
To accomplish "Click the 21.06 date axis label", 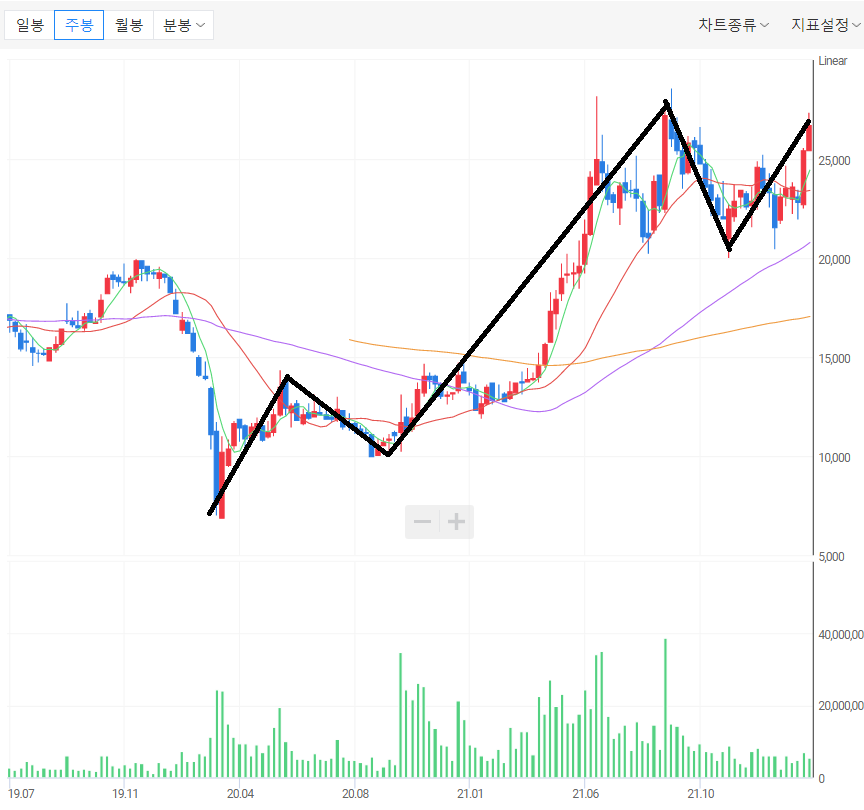I will [x=585, y=794].
